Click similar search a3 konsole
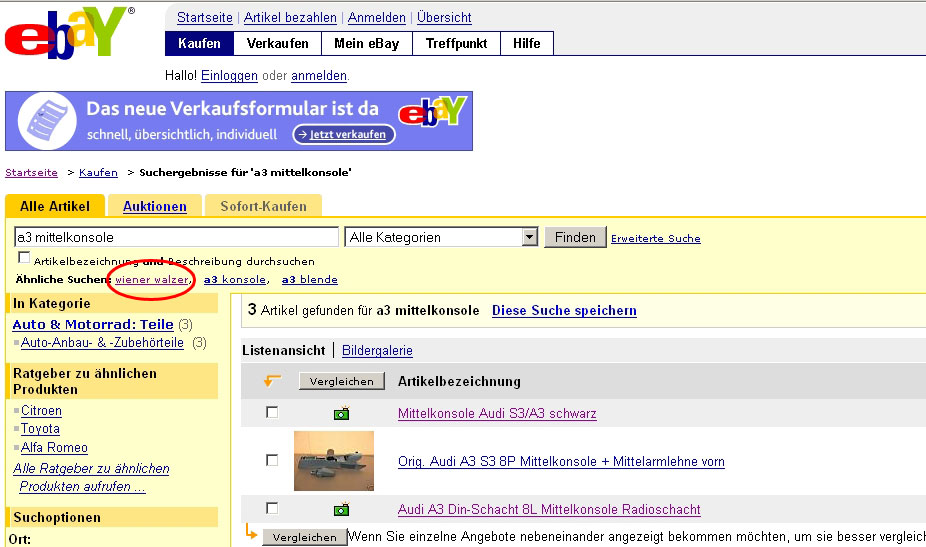The width and height of the screenshot is (926, 547). 234,279
